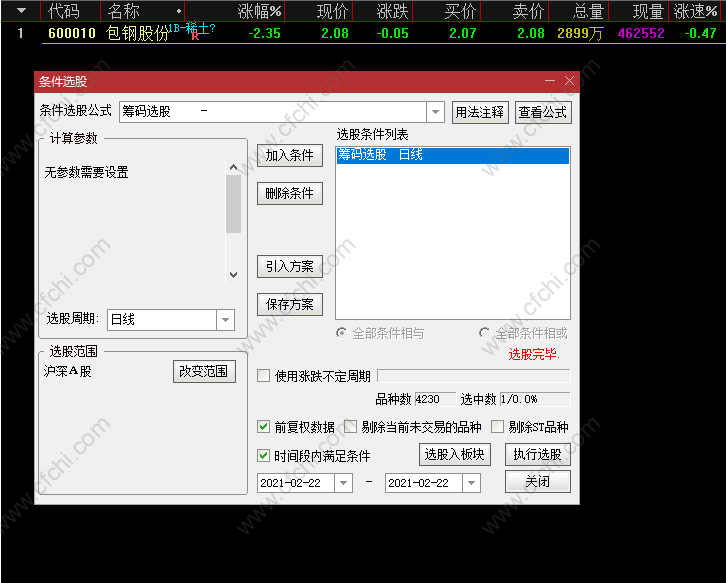This screenshot has height=583, width=726.
Task: Select 全部条件相与 radio button
Action: [x=342, y=333]
